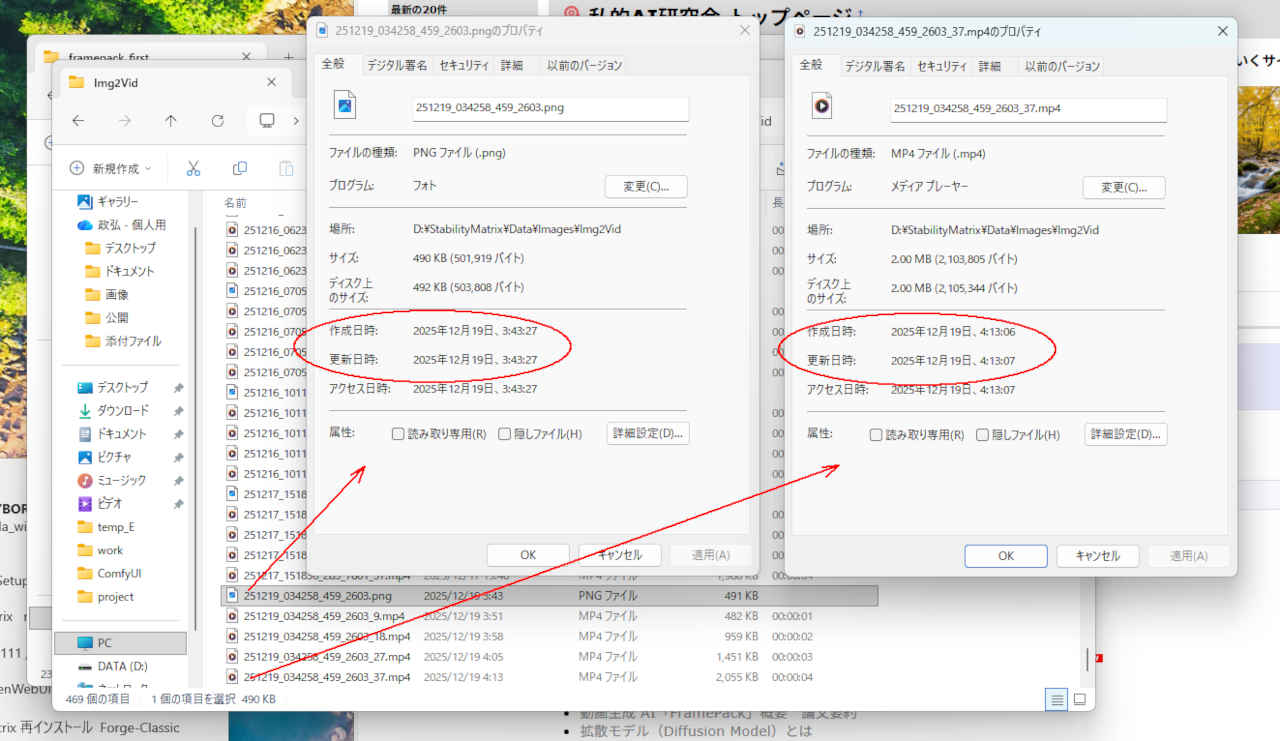Open the セキュリティ tab in MP4 properties
Viewport: 1280px width, 741px height.
point(942,66)
